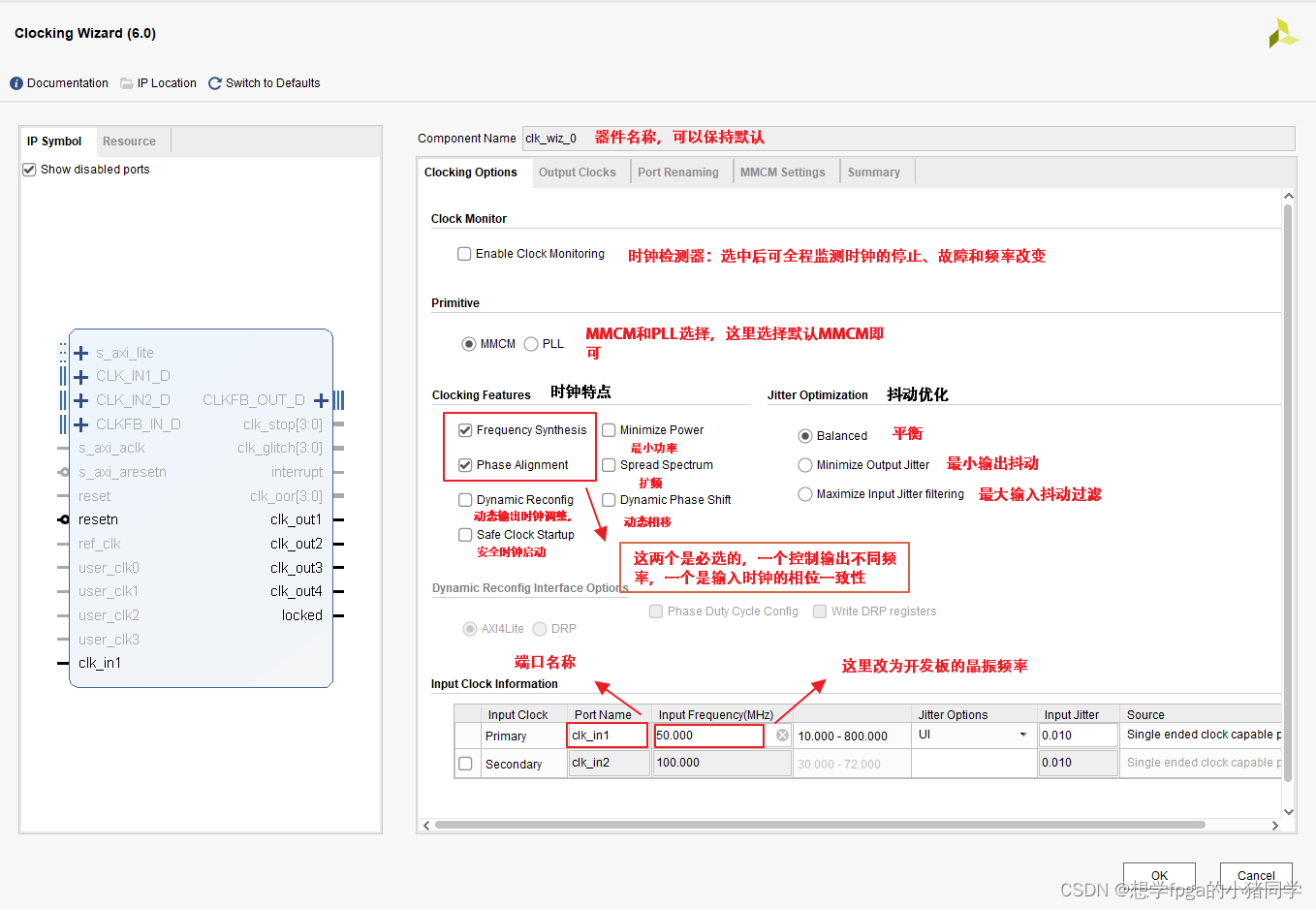Expand the s_axi_lite plus icon

point(81,353)
